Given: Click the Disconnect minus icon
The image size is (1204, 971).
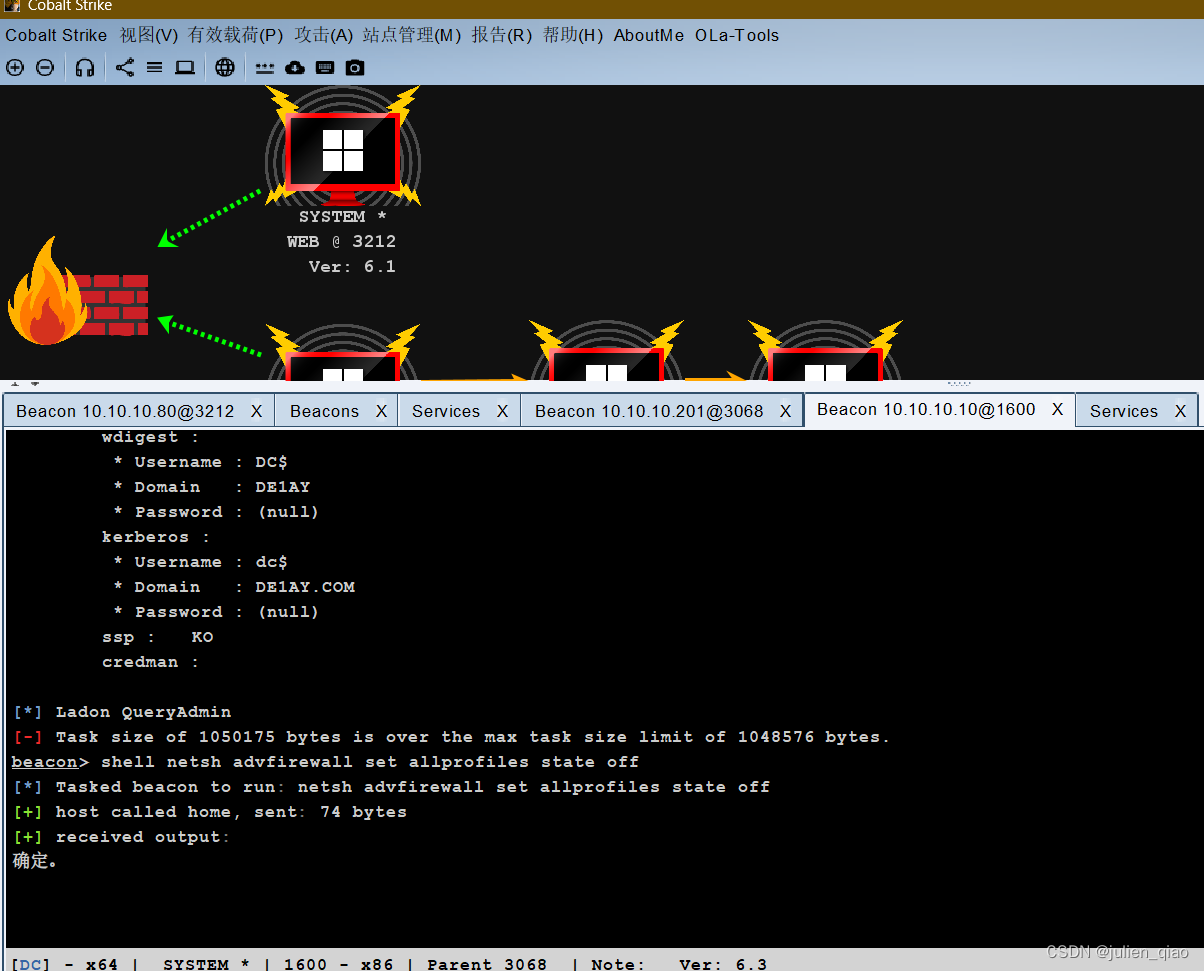Looking at the screenshot, I should tap(45, 68).
